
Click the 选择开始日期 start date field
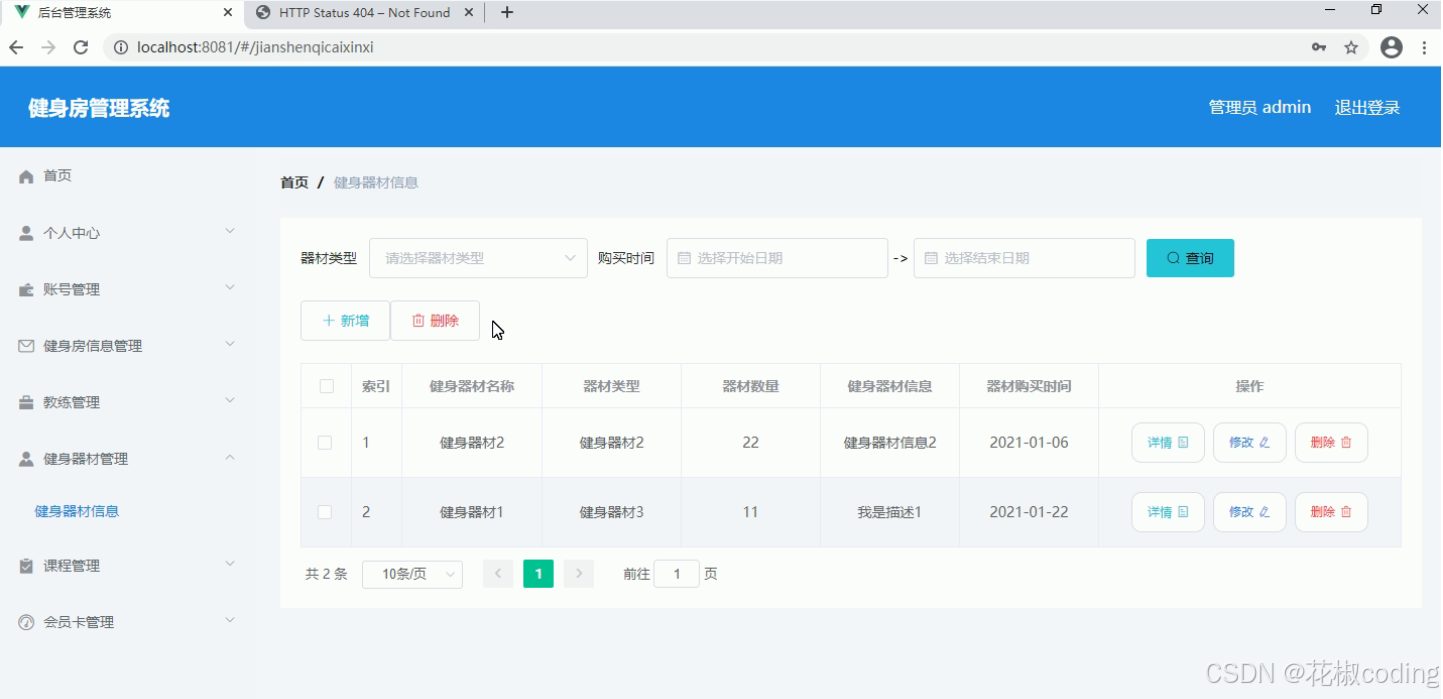click(777, 257)
